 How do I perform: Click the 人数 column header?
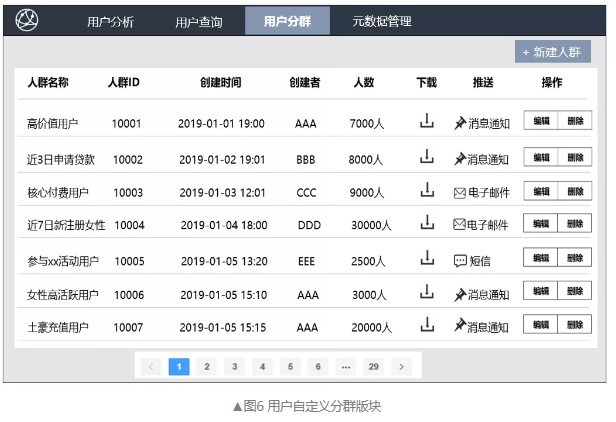coord(364,82)
